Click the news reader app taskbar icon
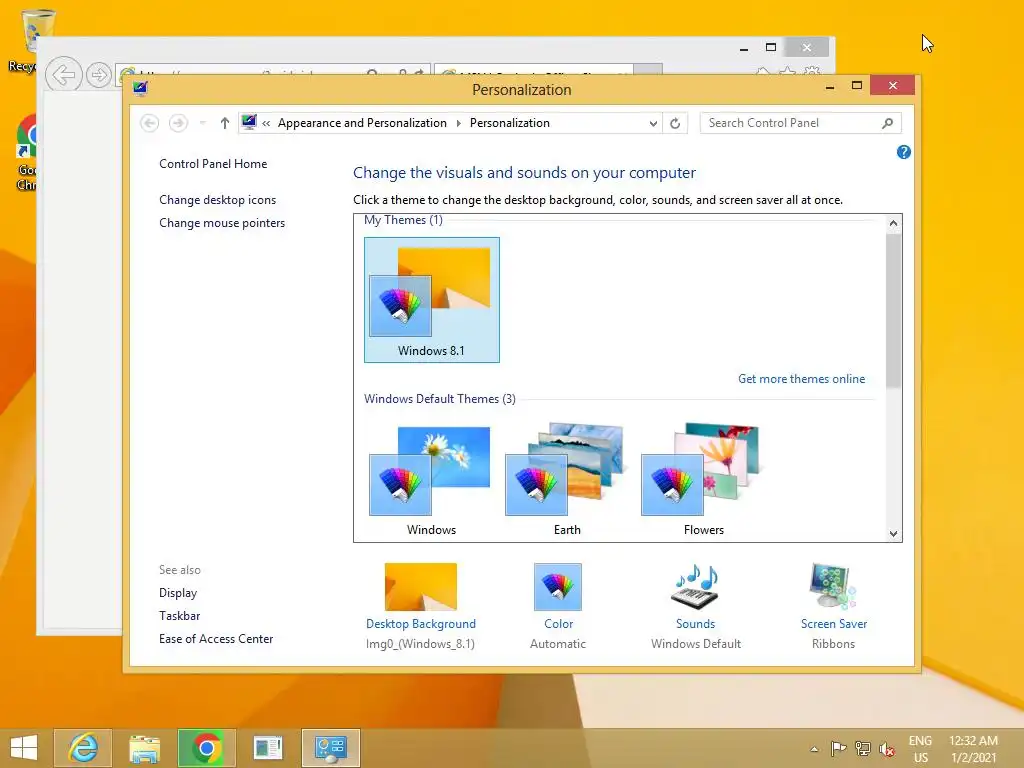 coord(268,748)
